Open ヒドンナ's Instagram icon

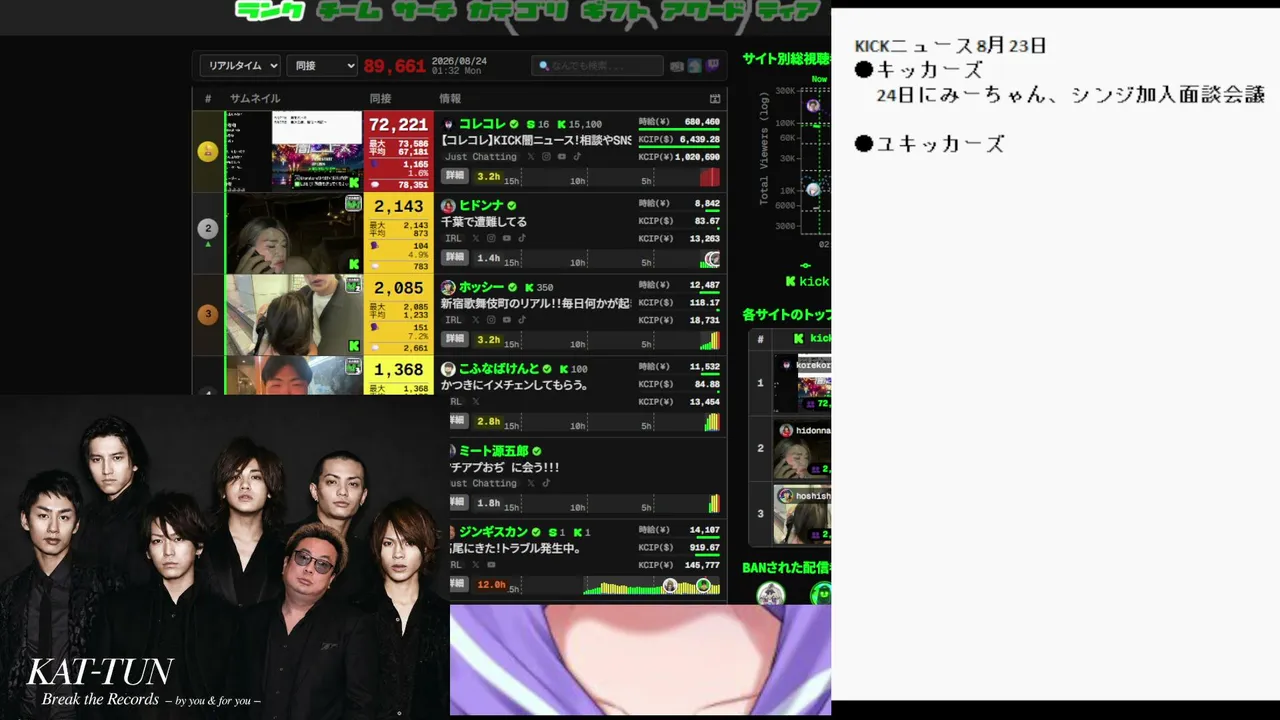491,239
